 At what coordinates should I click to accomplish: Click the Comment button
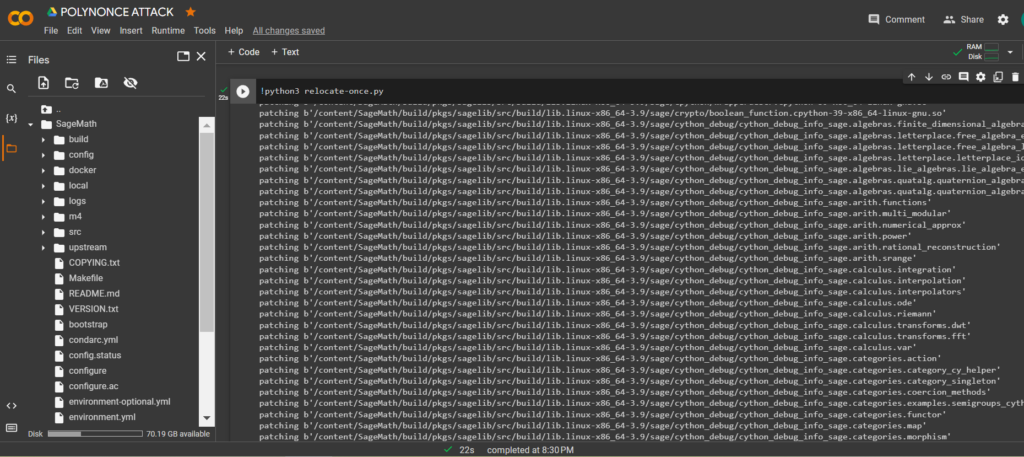(896, 20)
